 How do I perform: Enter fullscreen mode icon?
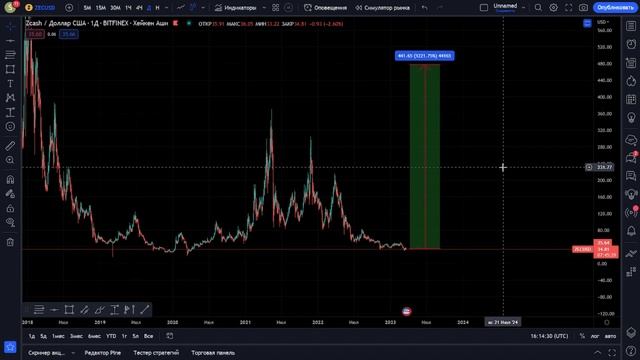pos(569,7)
